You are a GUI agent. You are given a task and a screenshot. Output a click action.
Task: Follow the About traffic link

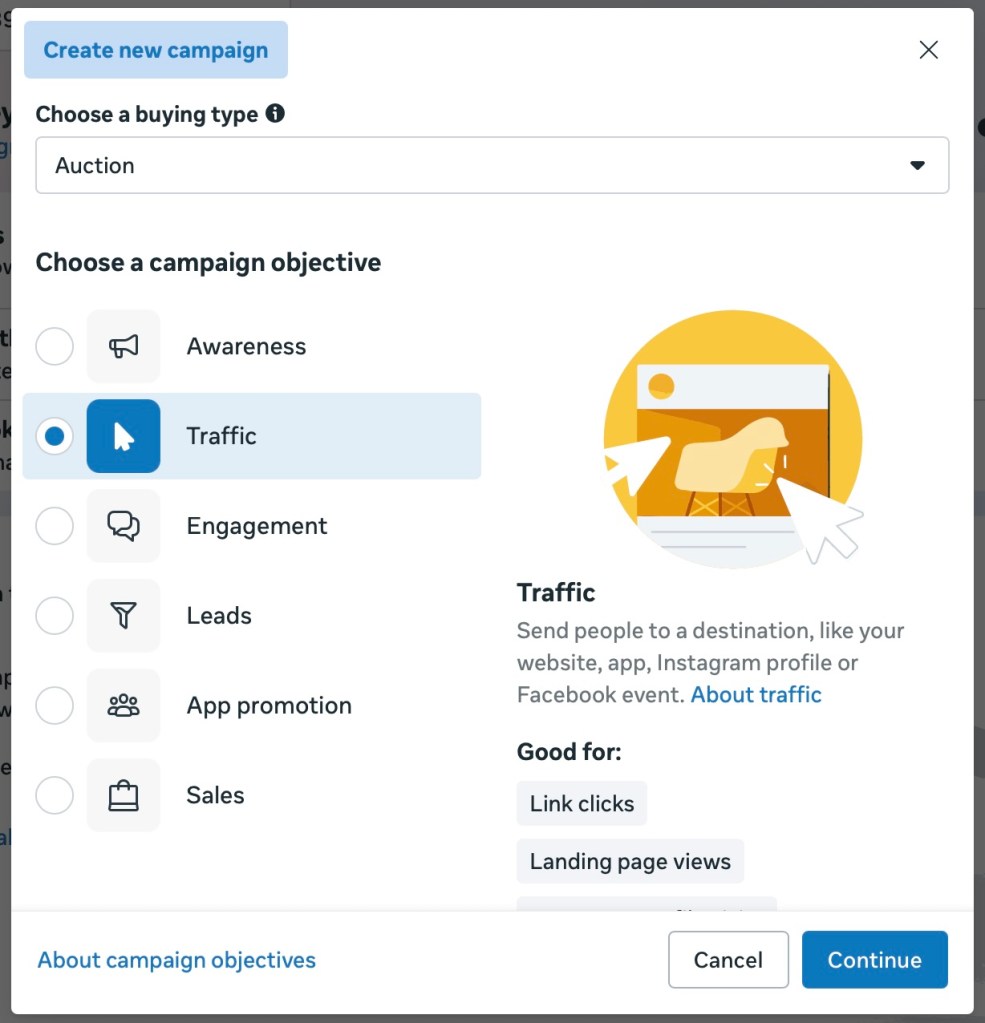[x=756, y=695]
